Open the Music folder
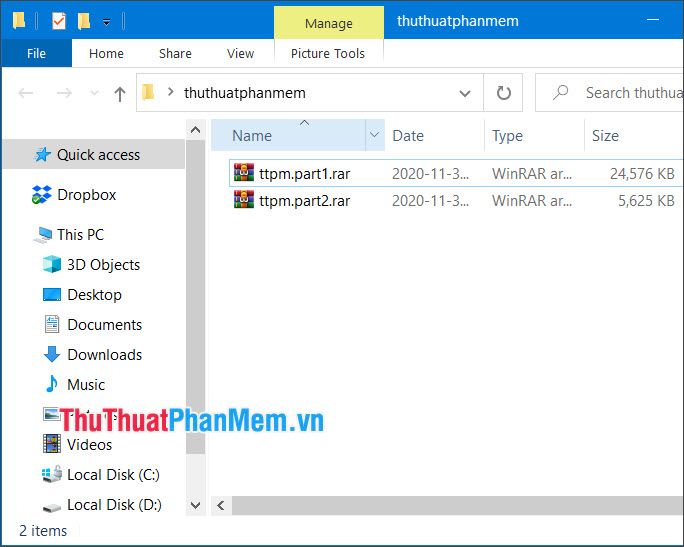This screenshot has width=684, height=547. 86,385
